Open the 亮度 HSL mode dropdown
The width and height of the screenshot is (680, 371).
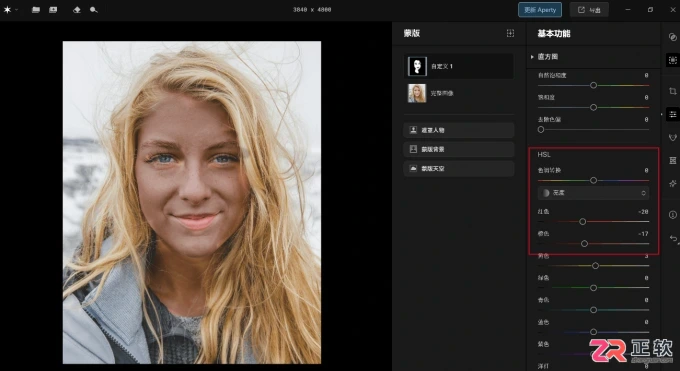[593, 193]
